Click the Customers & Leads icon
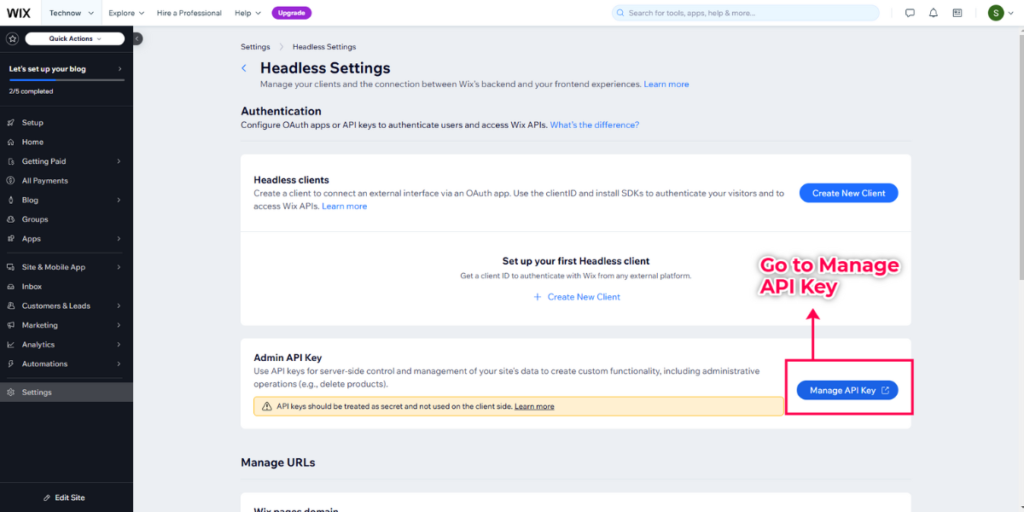 point(10,306)
